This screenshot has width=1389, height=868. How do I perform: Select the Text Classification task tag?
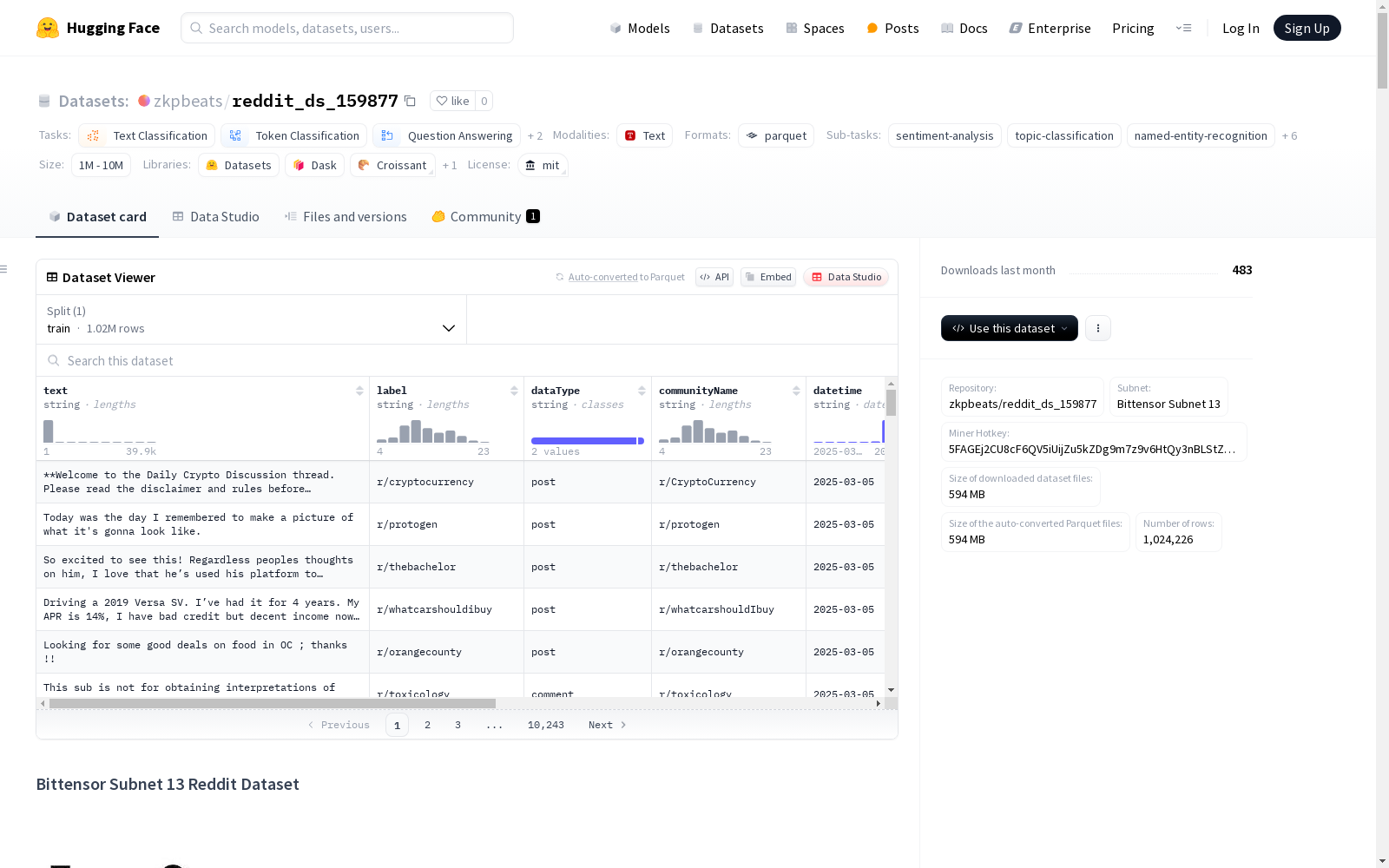pos(147,135)
